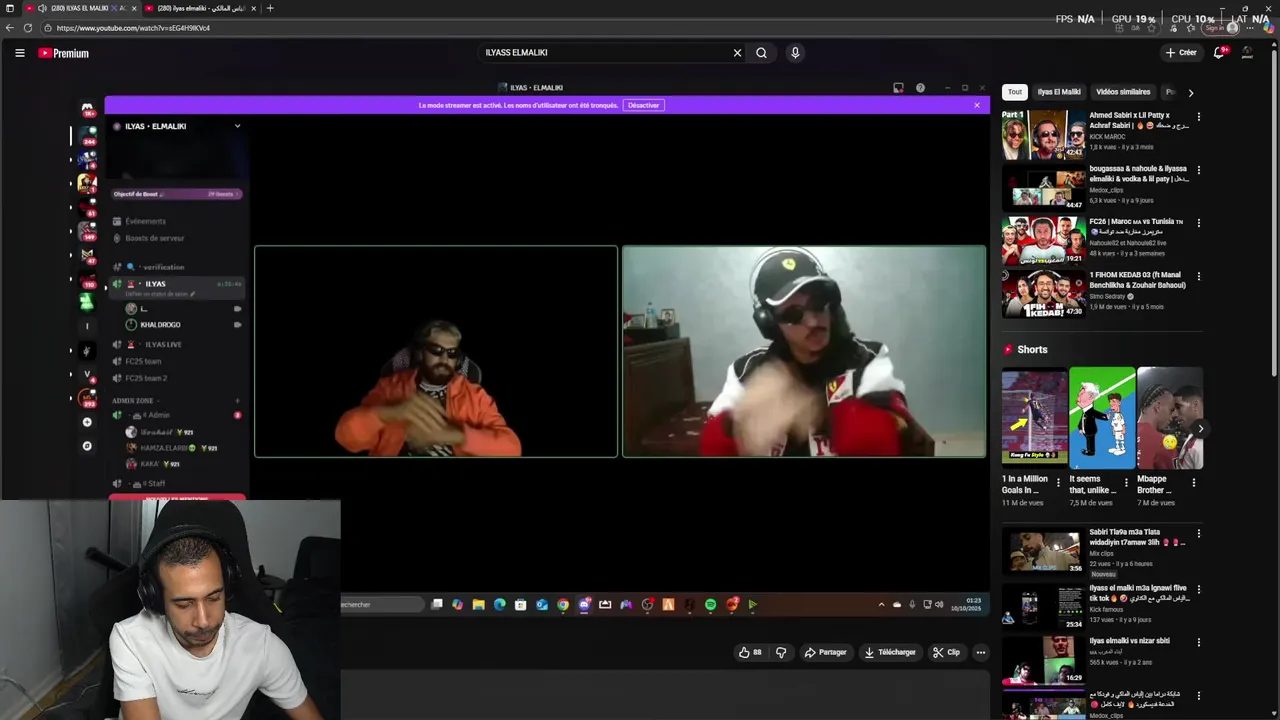Select the 'Ilyas El Maliki' filter chip
This screenshot has width=1280, height=720.
tap(1059, 92)
